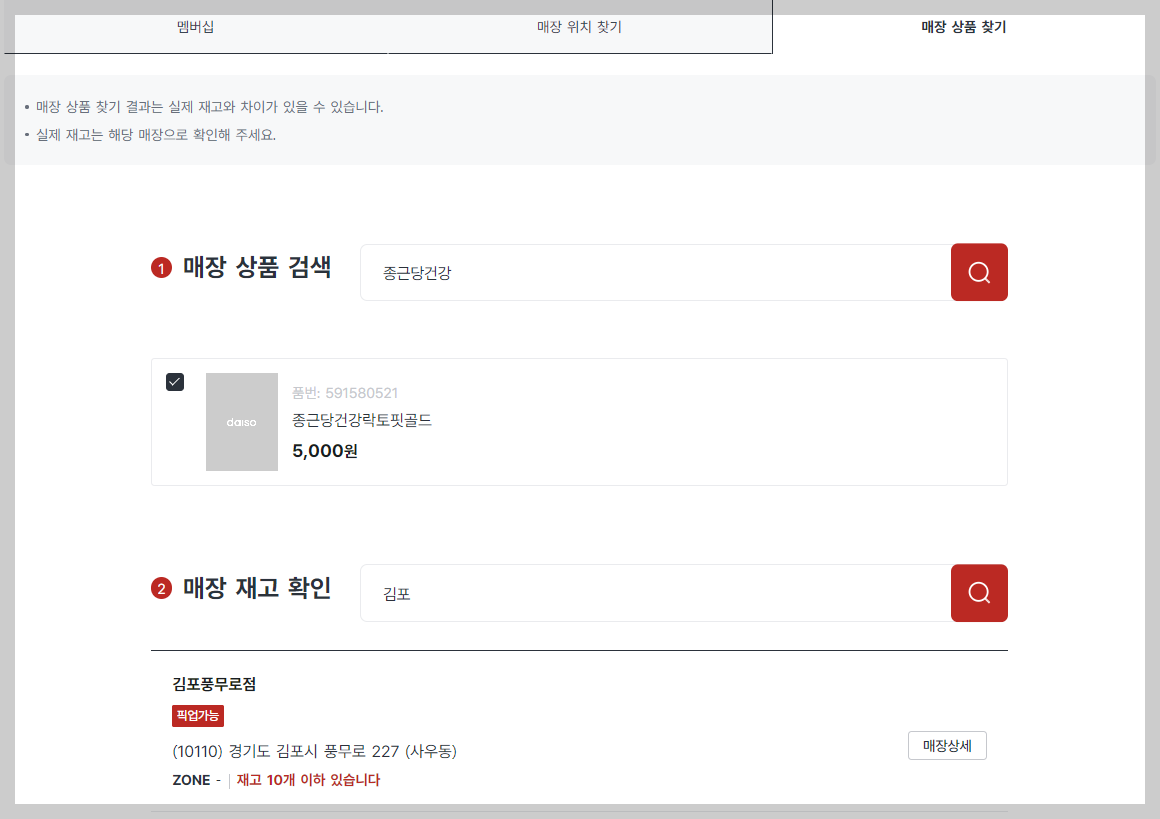
Task: Click the 5,000원 price text
Action: click(325, 451)
